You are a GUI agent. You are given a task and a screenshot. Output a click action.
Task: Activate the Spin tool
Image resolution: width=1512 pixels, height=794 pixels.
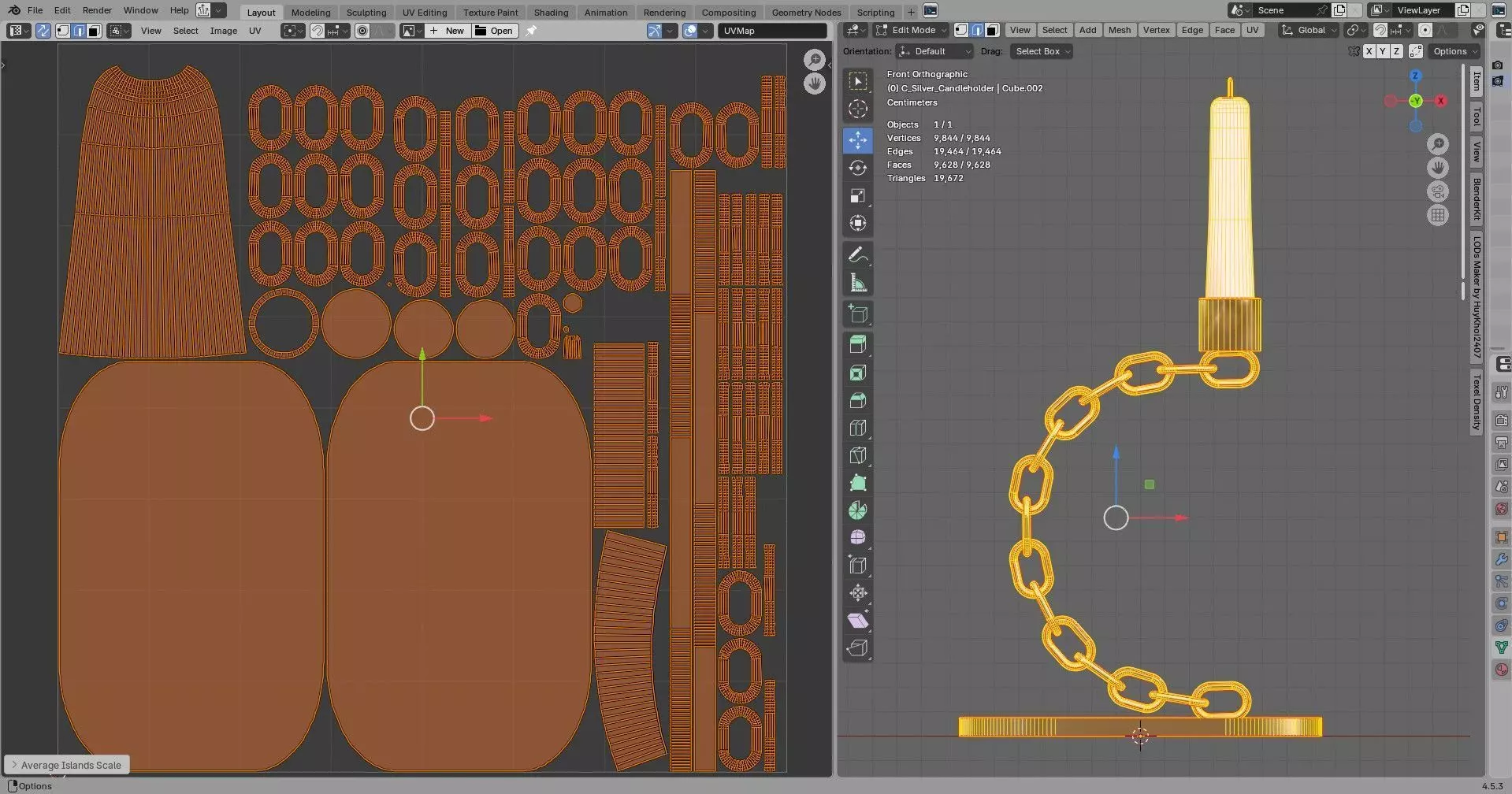858,510
